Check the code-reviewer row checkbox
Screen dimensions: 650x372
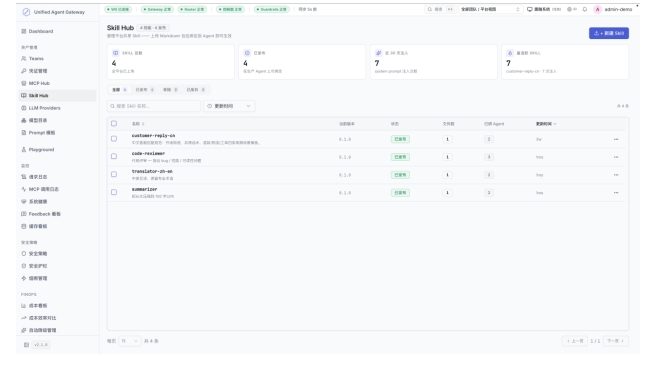click(x=114, y=156)
